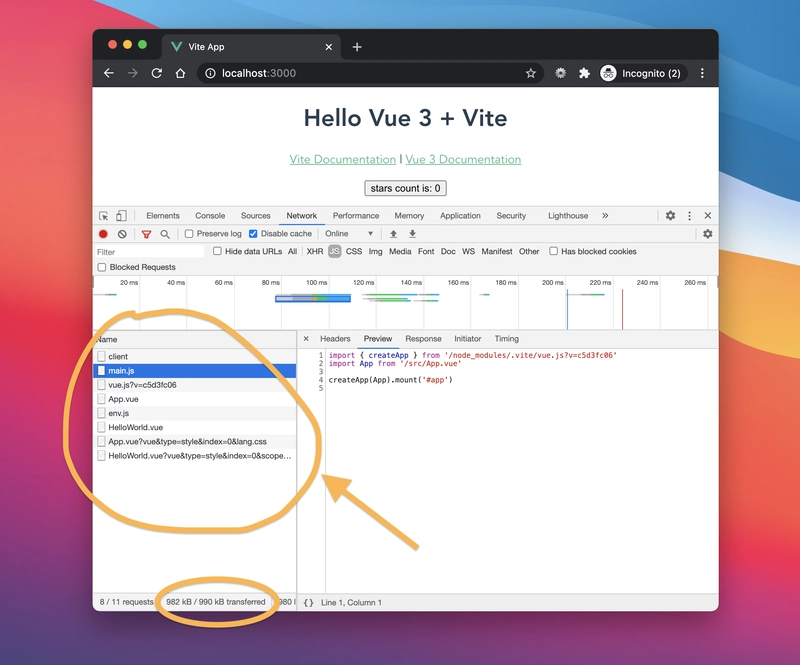The width and height of the screenshot is (800, 665).
Task: Filter requests by WS
Action: pos(468,252)
